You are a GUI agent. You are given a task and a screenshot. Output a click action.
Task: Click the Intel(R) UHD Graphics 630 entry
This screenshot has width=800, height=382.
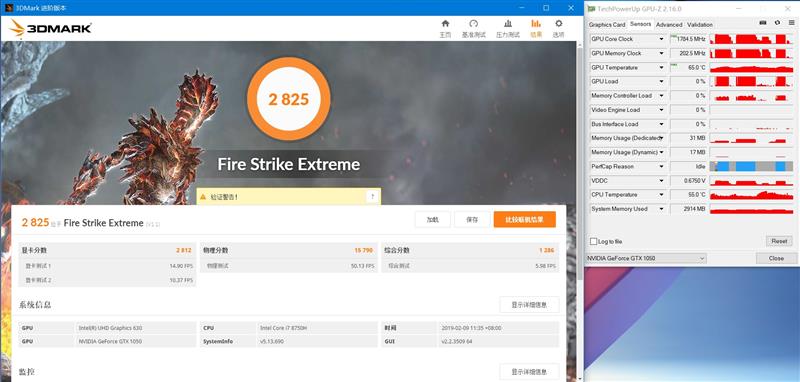[110, 328]
